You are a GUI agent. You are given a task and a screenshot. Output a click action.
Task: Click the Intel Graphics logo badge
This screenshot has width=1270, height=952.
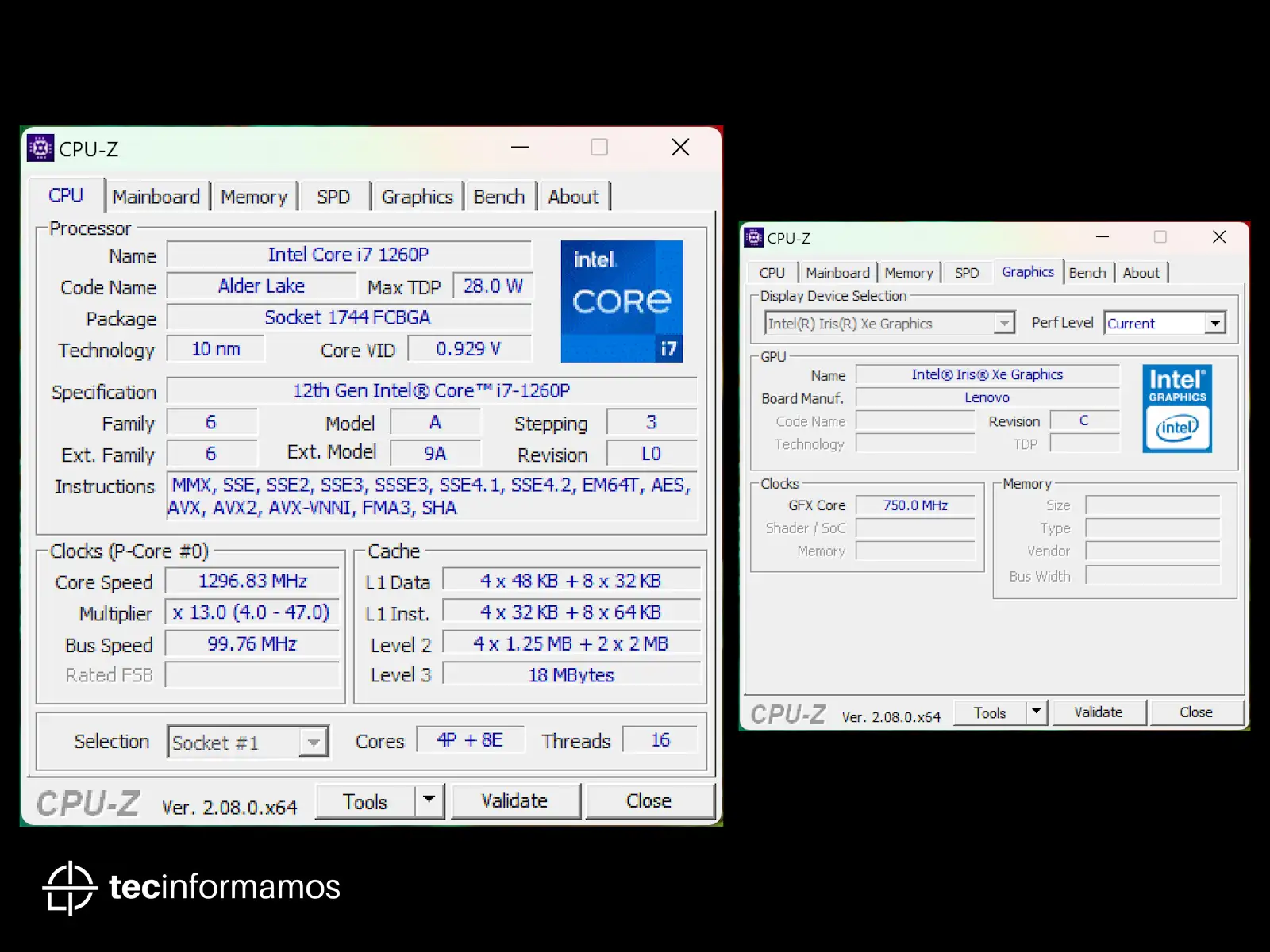click(1177, 409)
